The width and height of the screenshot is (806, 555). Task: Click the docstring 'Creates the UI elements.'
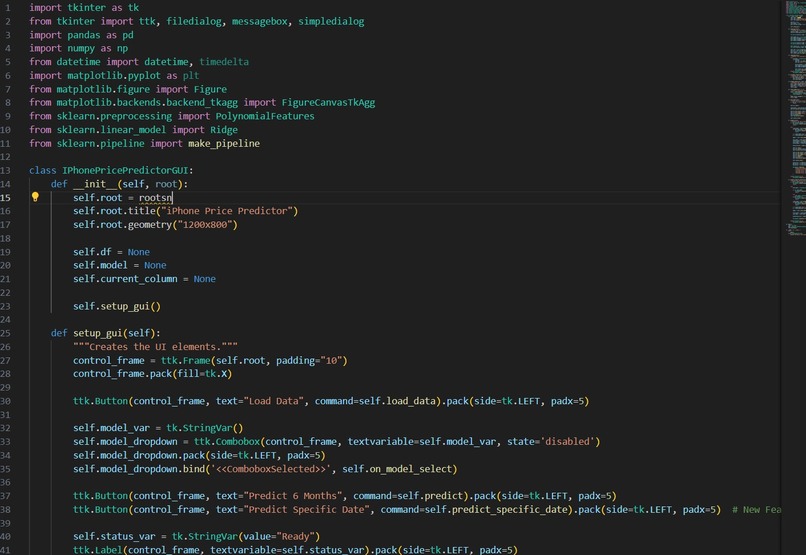coord(155,347)
